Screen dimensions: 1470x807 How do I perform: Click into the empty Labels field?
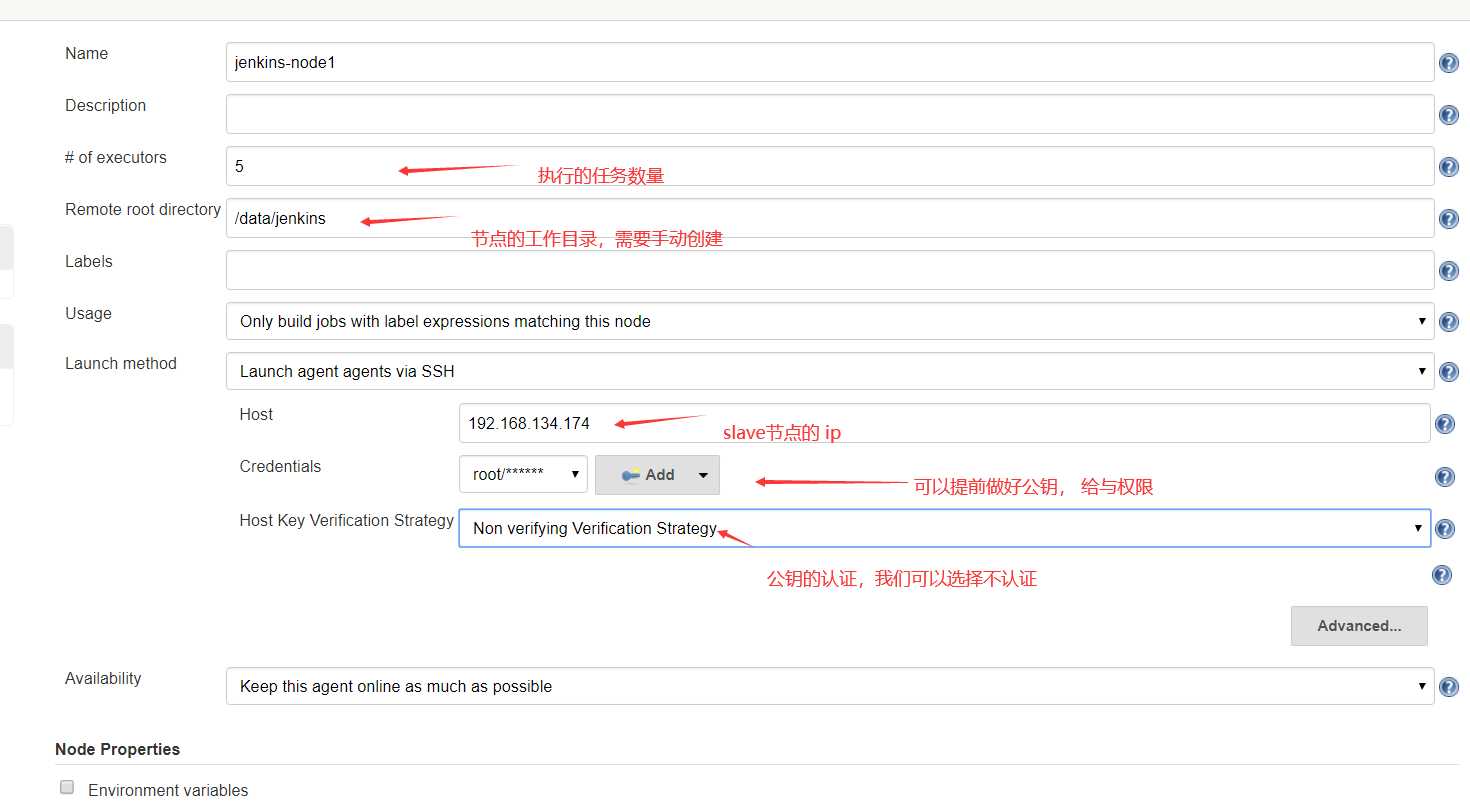pyautogui.click(x=830, y=270)
